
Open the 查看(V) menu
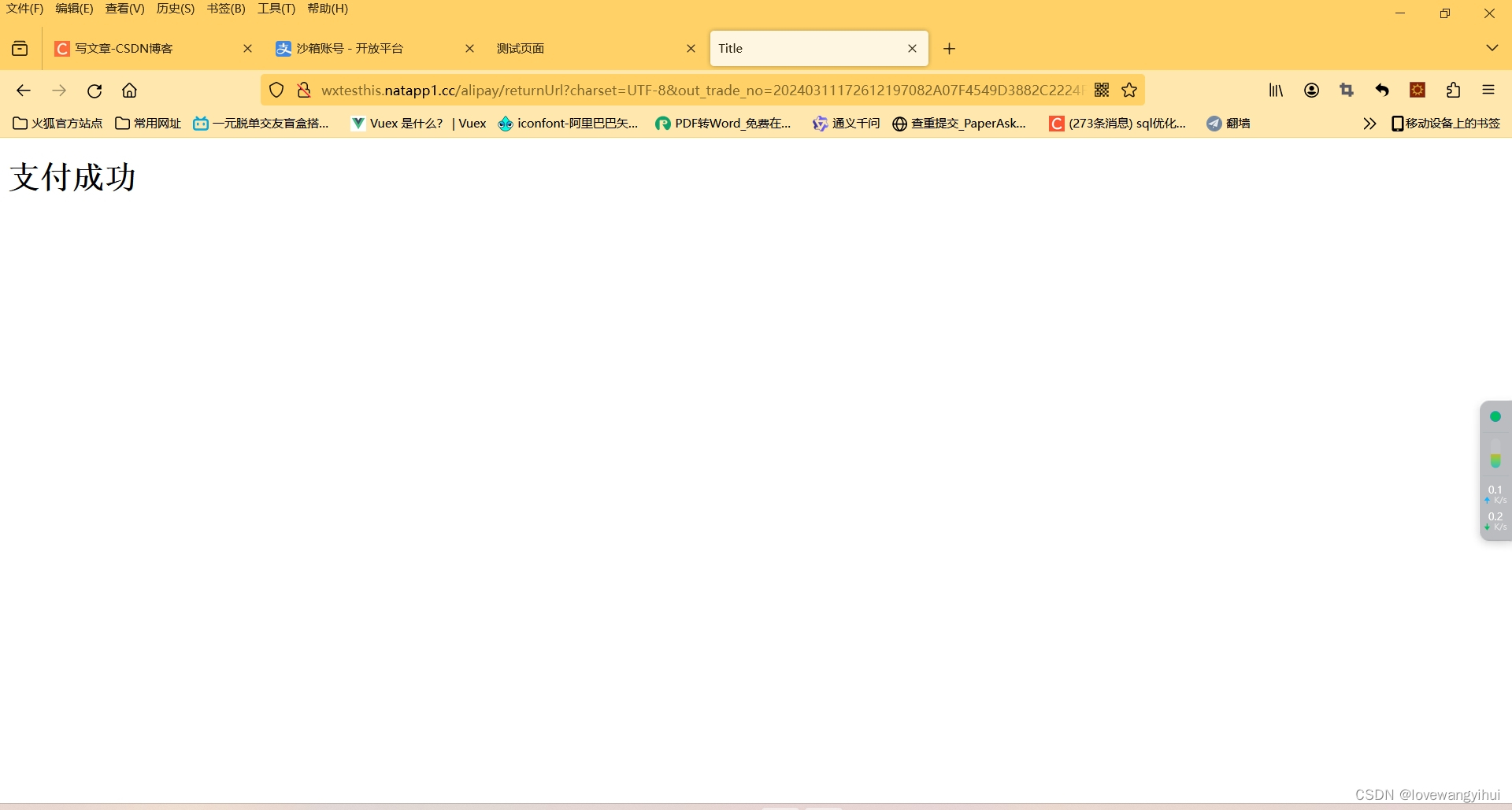point(124,9)
